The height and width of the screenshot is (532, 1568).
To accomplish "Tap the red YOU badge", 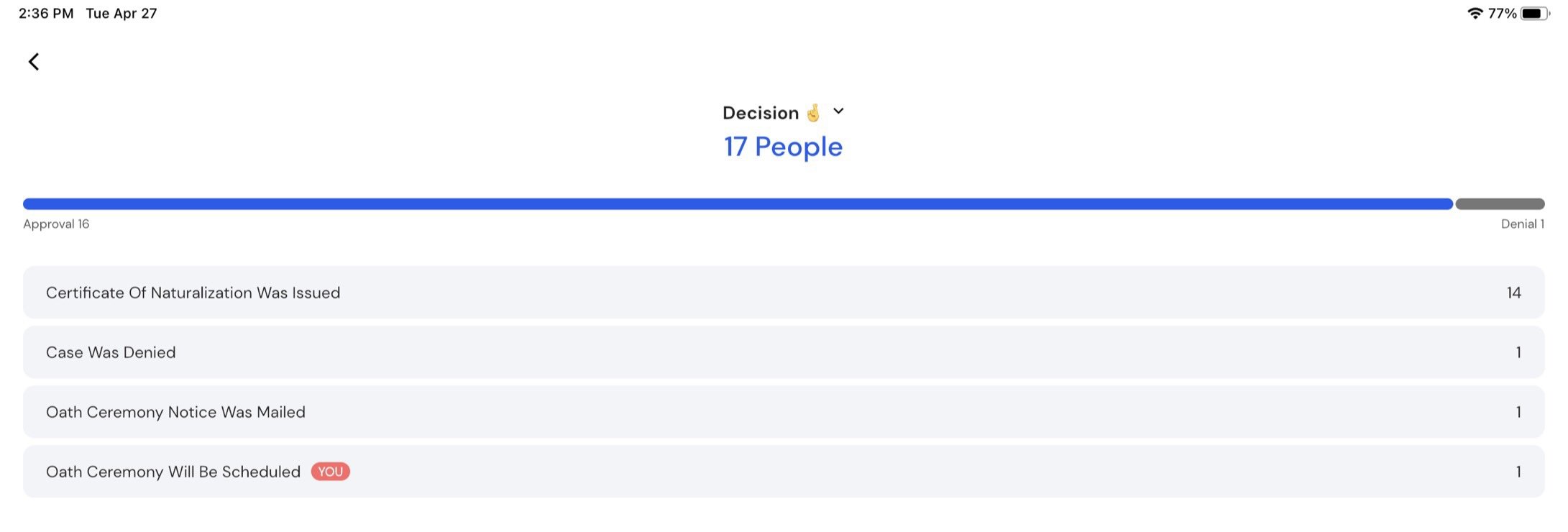I will tap(331, 472).
